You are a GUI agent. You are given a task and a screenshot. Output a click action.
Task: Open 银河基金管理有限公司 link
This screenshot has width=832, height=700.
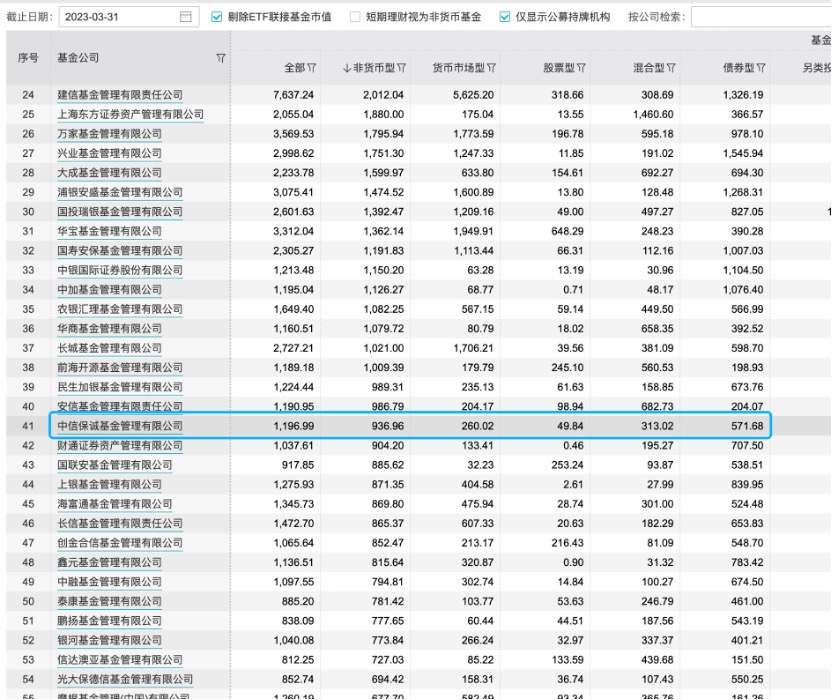coord(109,640)
